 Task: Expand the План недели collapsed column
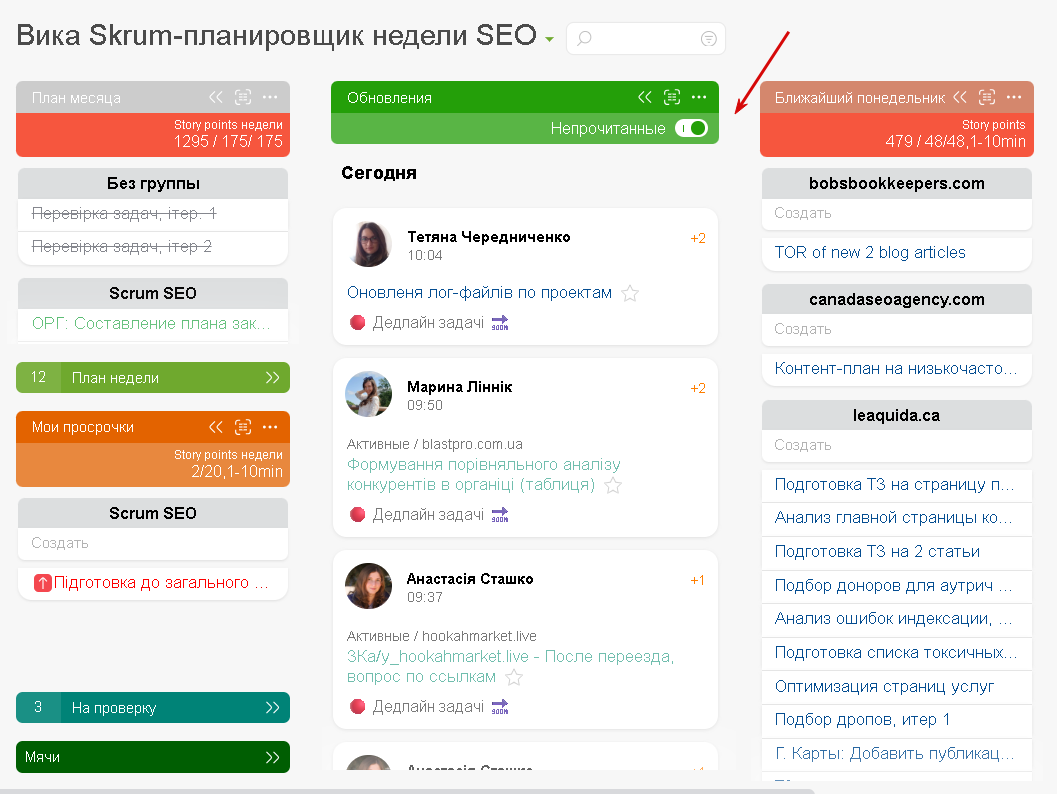tap(272, 377)
